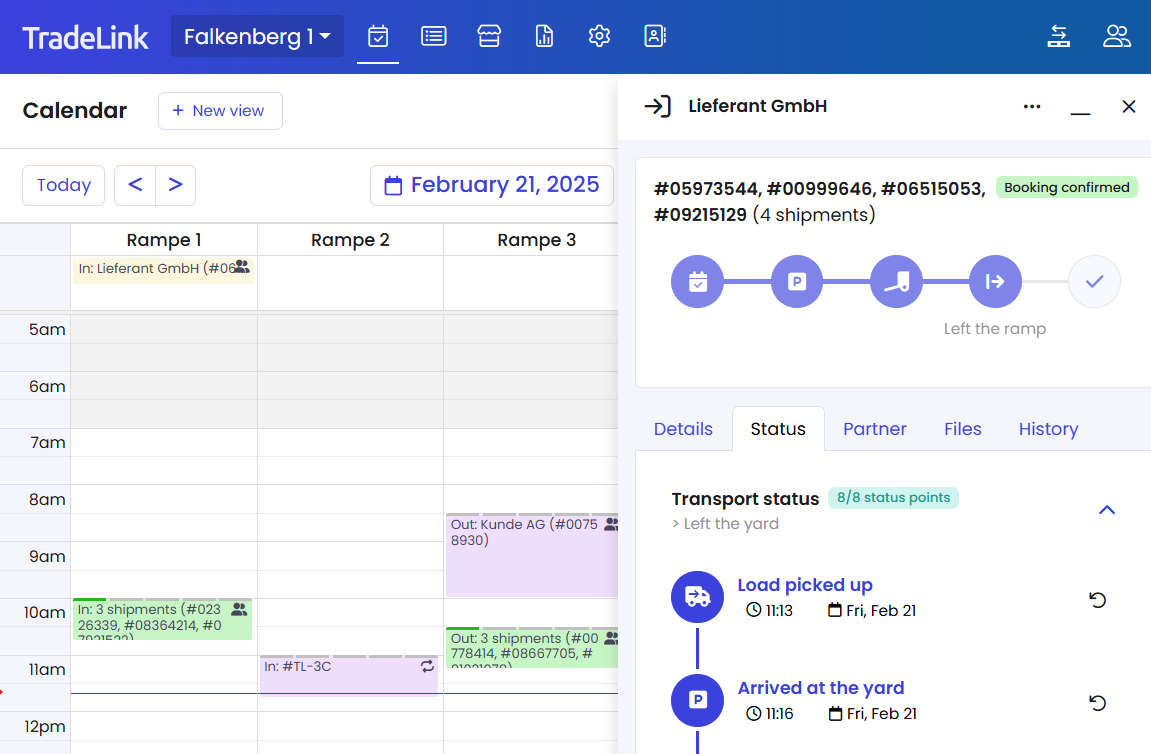The width and height of the screenshot is (1151, 754).
Task: Click the New view button
Action: (x=220, y=111)
